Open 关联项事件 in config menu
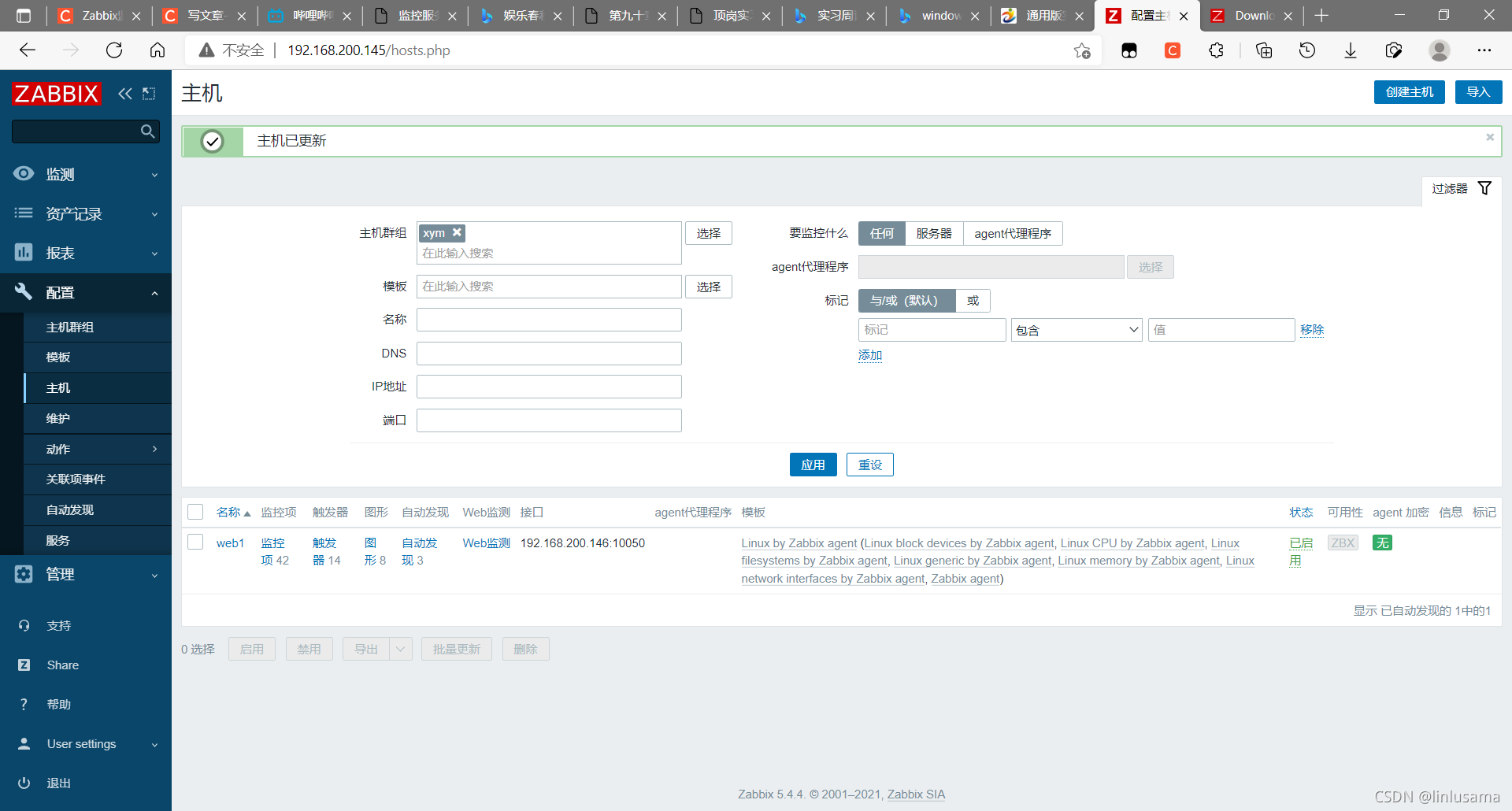The image size is (1512, 811). point(98,480)
